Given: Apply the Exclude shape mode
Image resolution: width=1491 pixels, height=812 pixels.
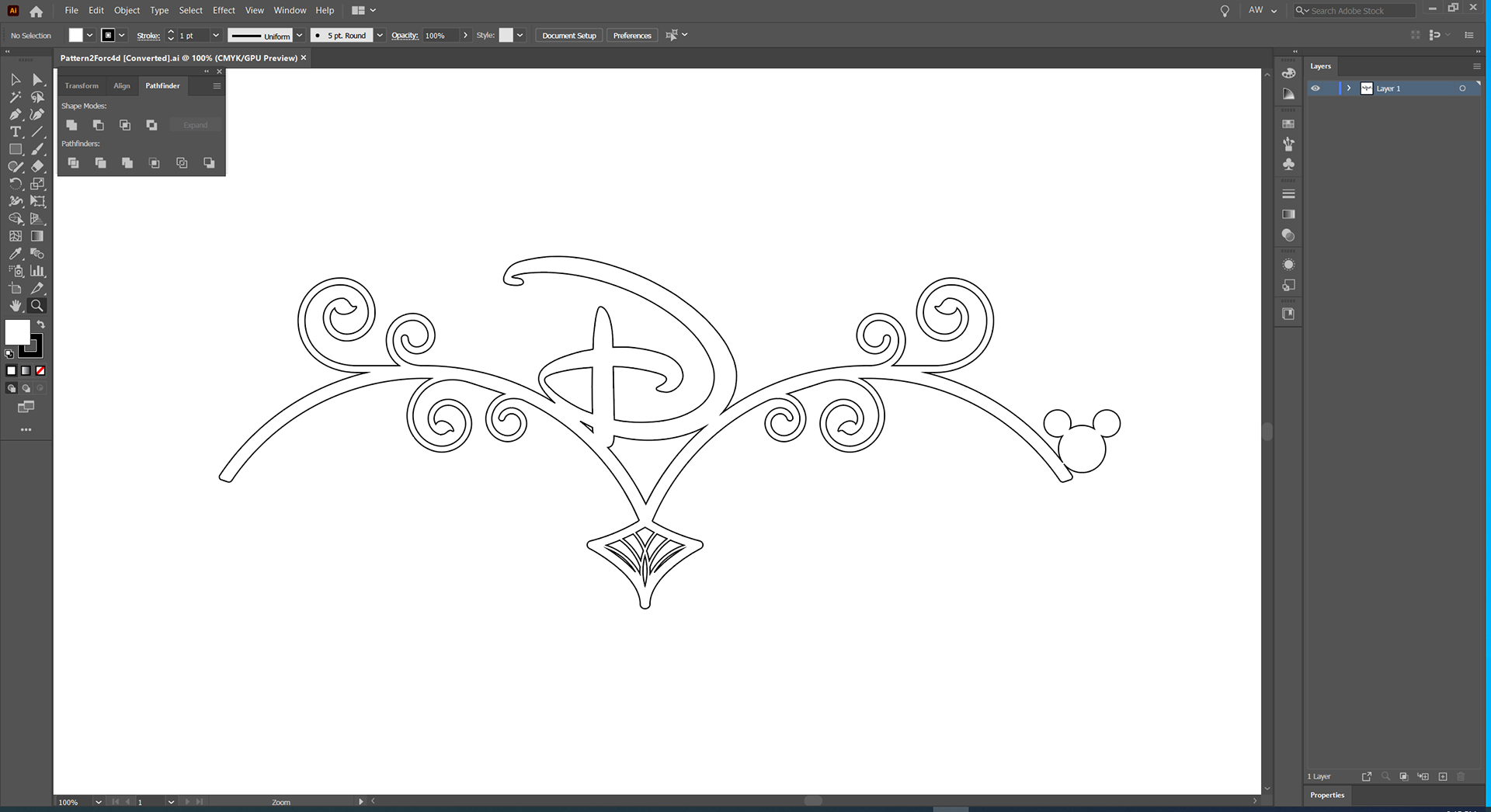Looking at the screenshot, I should [151, 125].
